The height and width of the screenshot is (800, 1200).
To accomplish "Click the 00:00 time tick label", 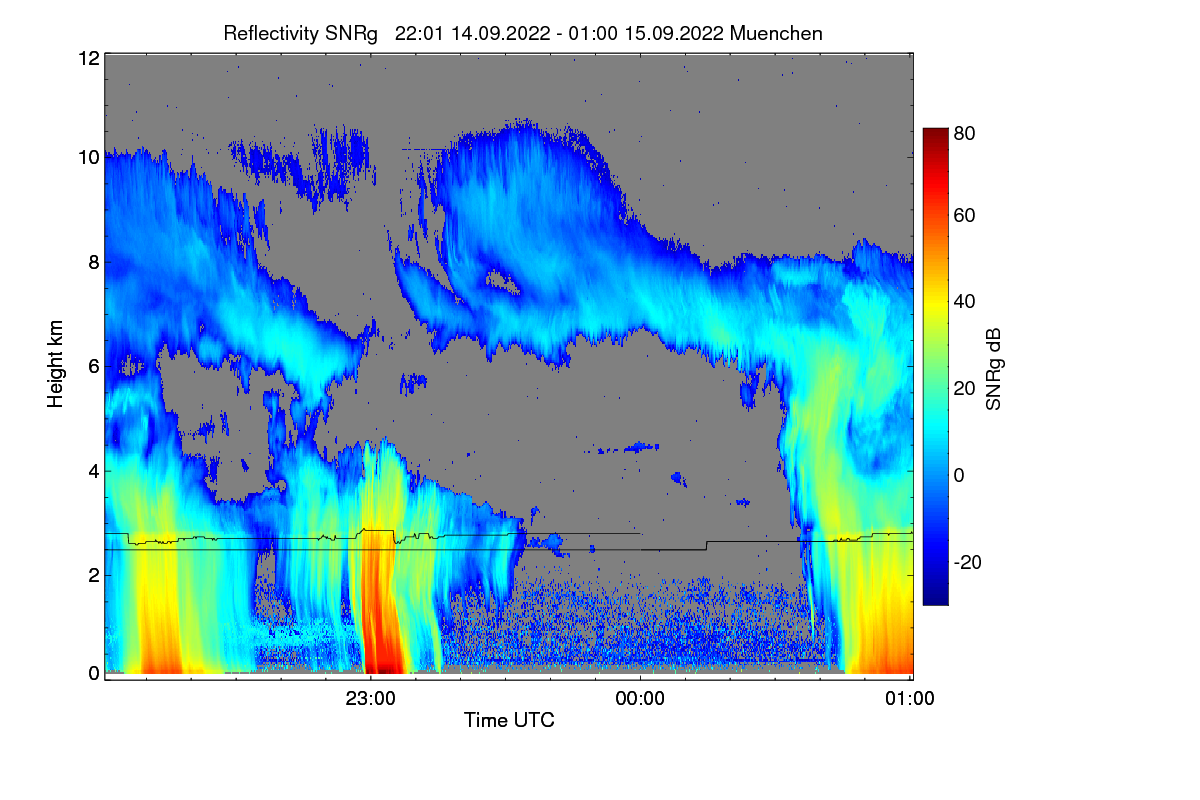I will pos(640,698).
